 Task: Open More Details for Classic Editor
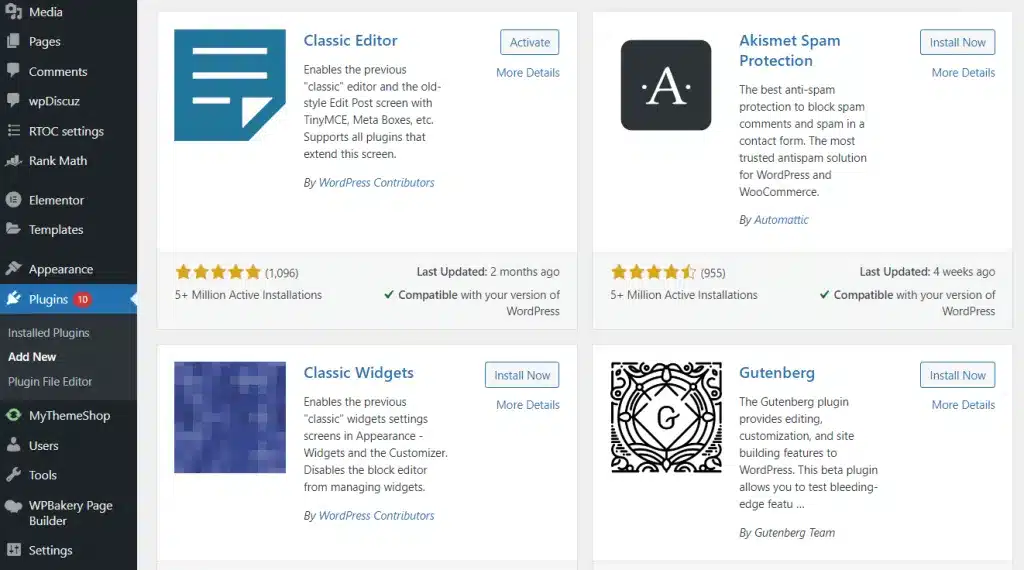coord(528,72)
